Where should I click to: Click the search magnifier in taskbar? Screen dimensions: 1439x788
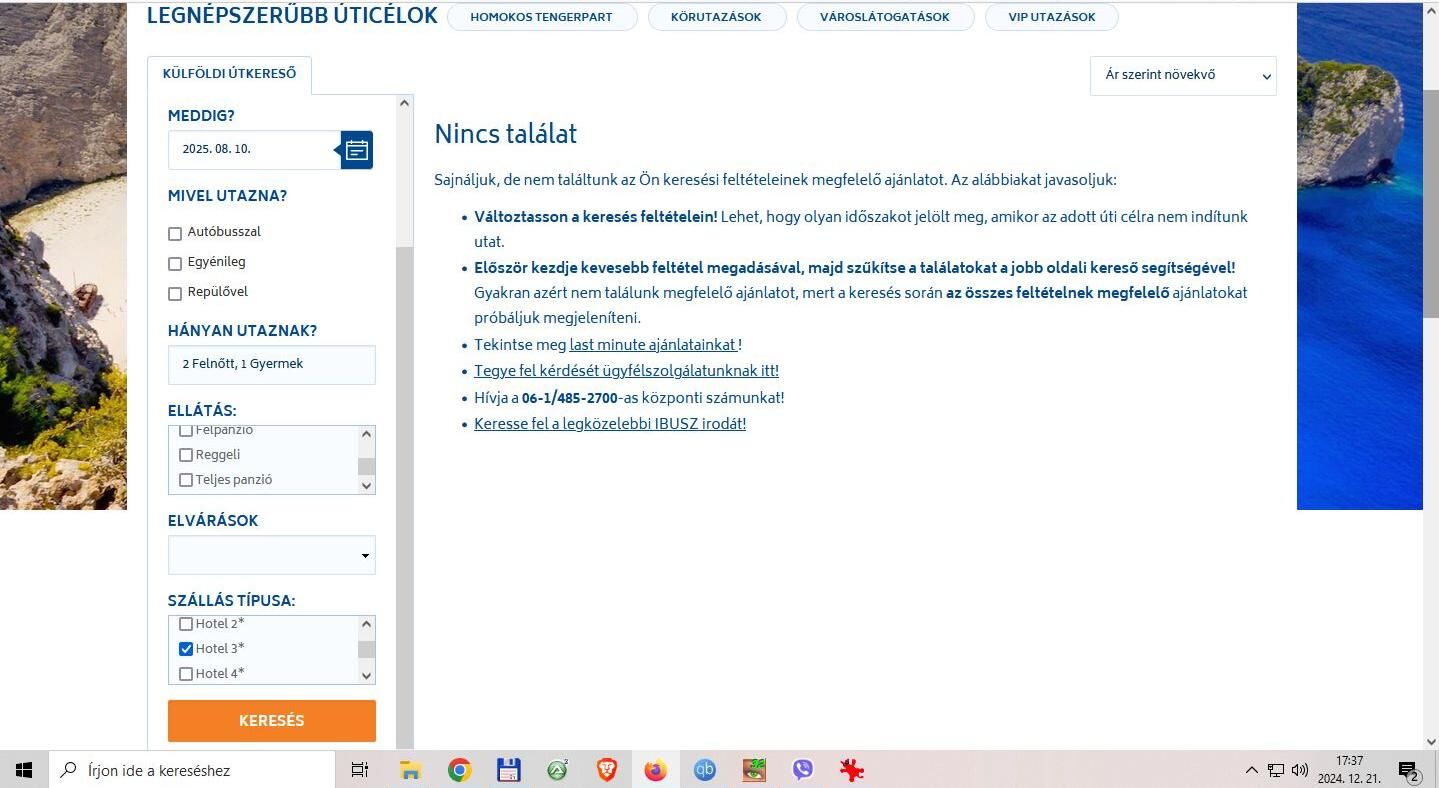[x=69, y=770]
